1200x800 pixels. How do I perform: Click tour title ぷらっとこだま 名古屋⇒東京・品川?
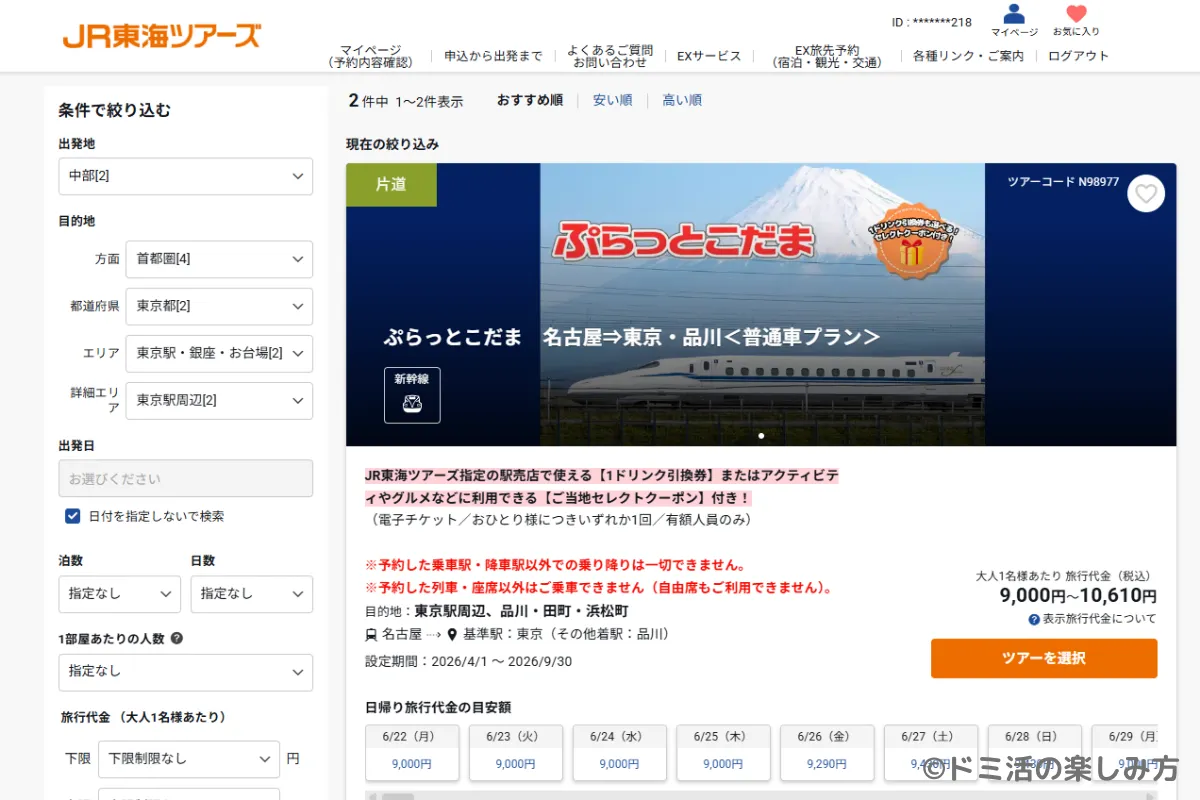[x=632, y=337]
